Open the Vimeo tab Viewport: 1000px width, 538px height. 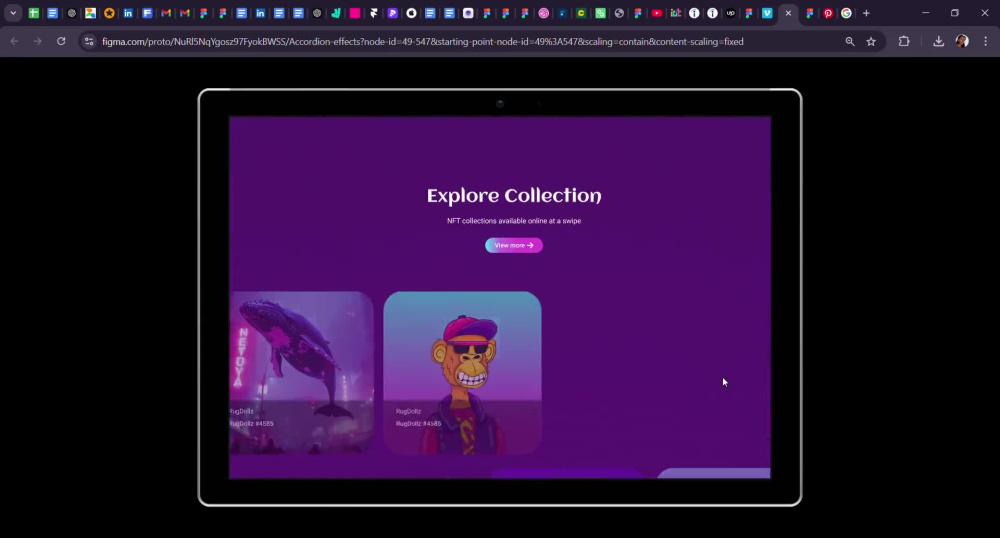point(767,13)
